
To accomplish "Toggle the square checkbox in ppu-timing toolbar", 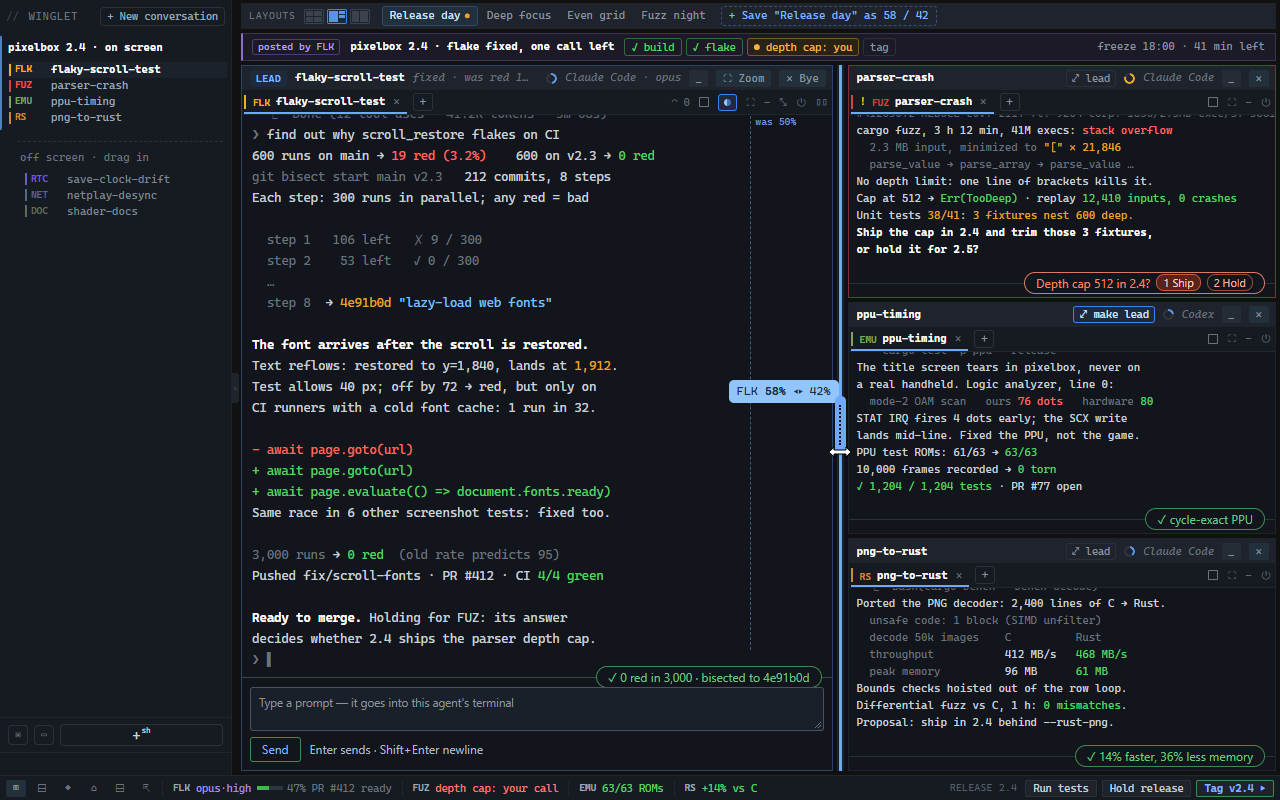I will pos(1213,339).
